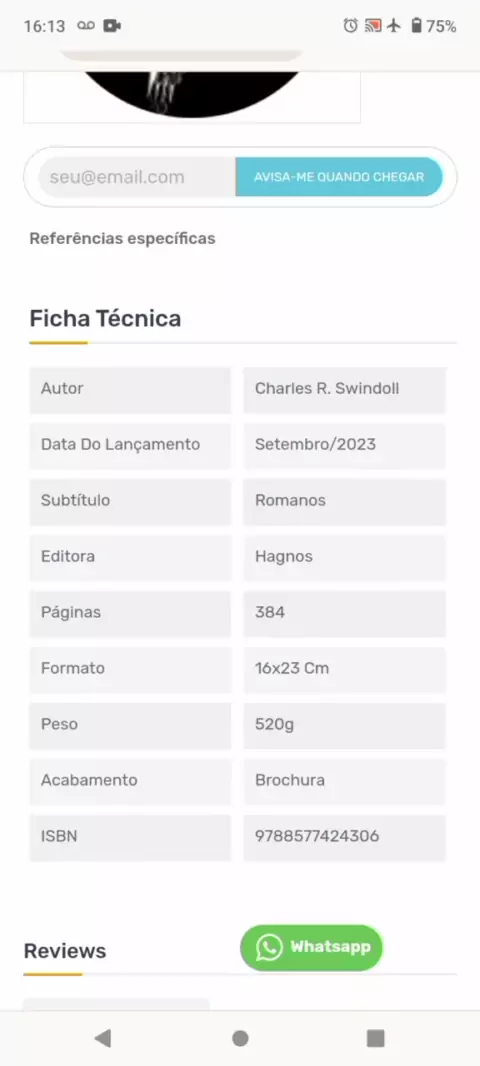The height and width of the screenshot is (1066, 480).
Task: Open the Whatsapp chat button
Action: click(x=311, y=947)
